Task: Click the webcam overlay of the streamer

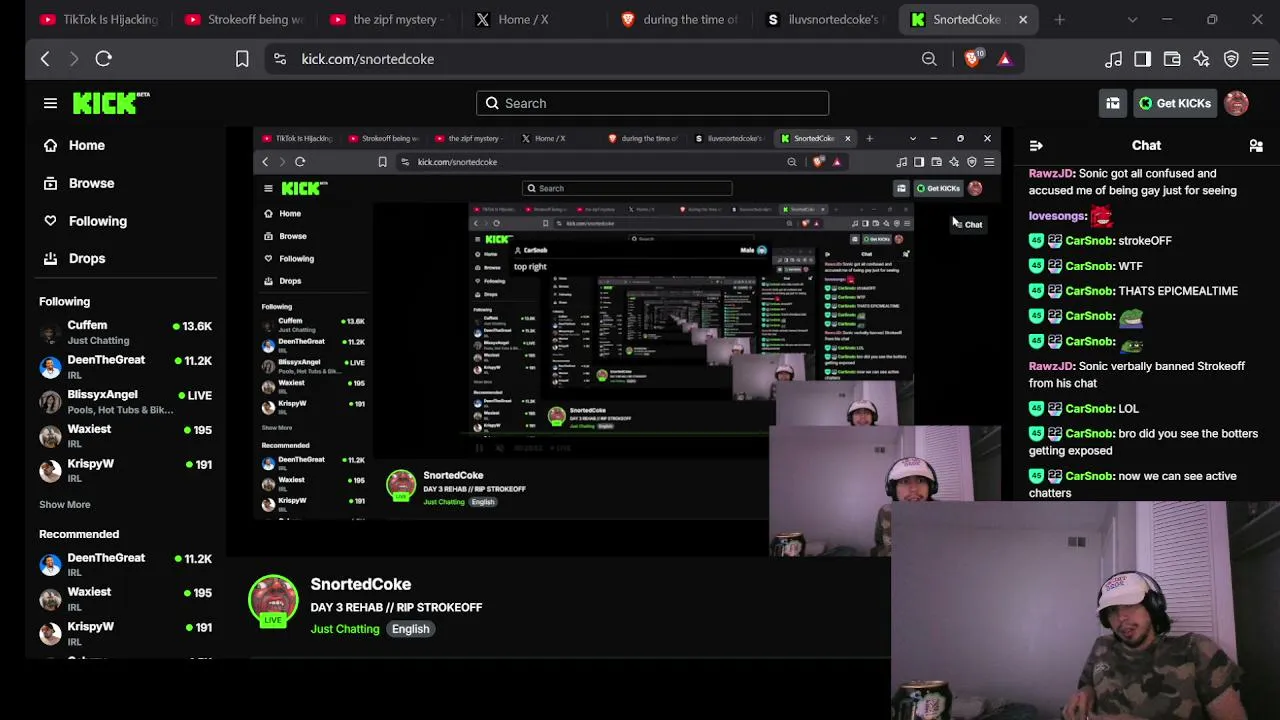Action: 1085,610
